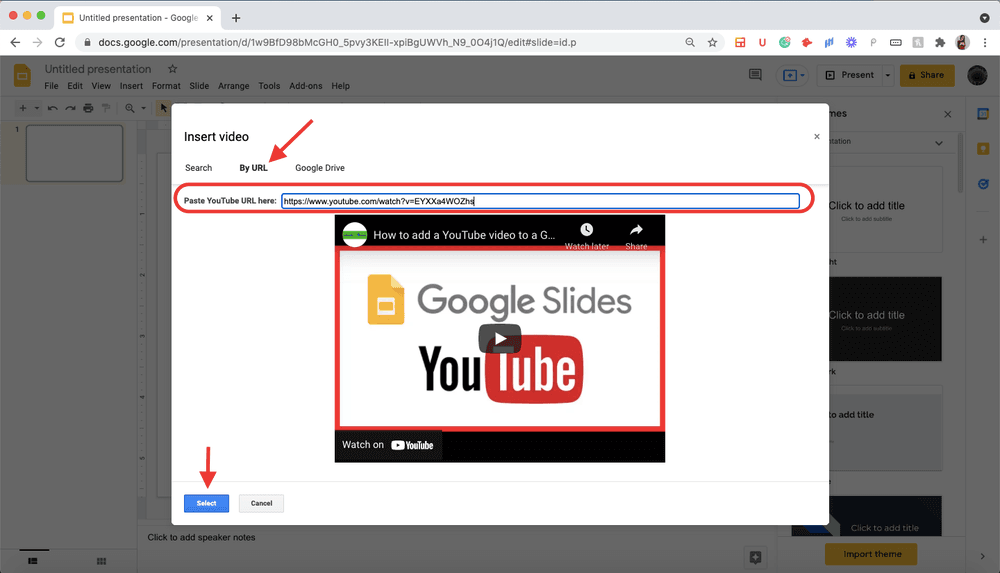This screenshot has width=1000, height=573.
Task: Open the Tasks side panel icon
Action: point(983,184)
